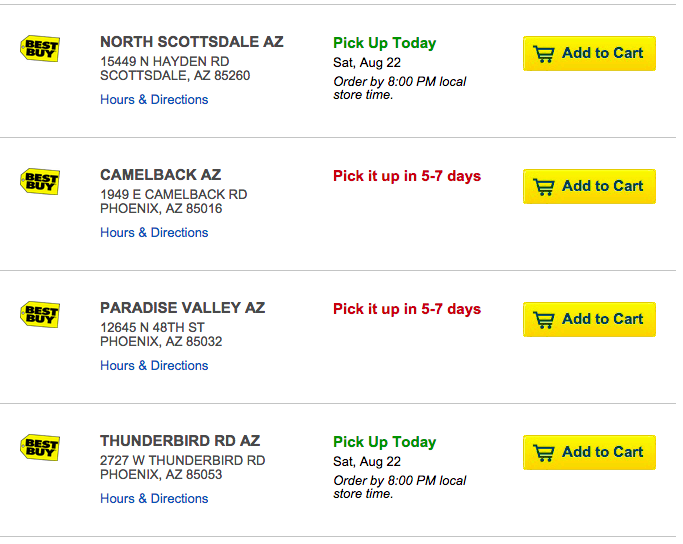The image size is (683, 544).
Task: Click cart icon in North Scottsdale button
Action: pyautogui.click(x=544, y=54)
